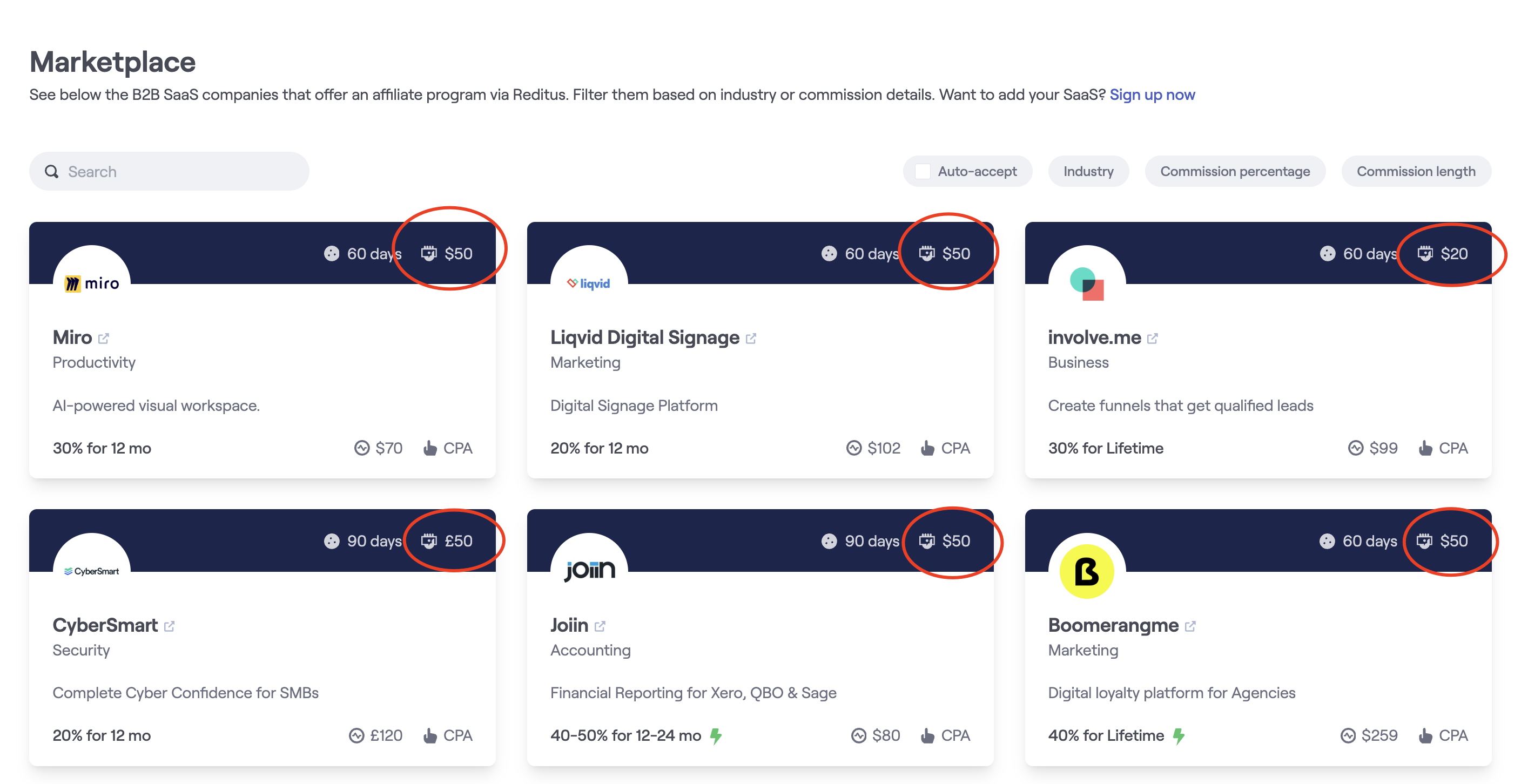Screen dimensions: 1521x784
Task: Click the Liqvid logo thumbnail
Action: [589, 283]
